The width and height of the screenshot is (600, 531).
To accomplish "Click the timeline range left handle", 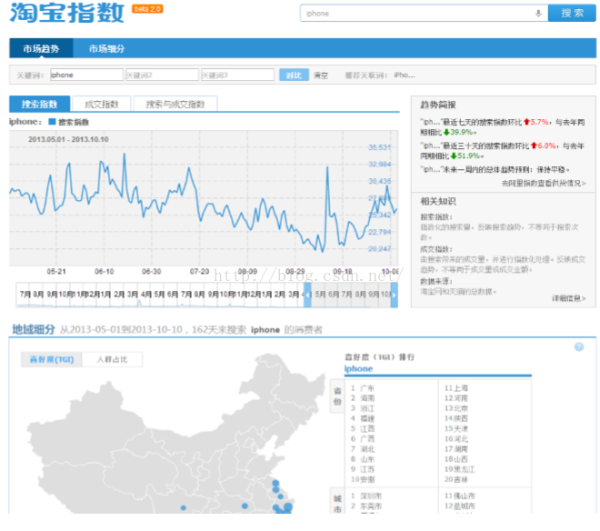I will point(309,294).
